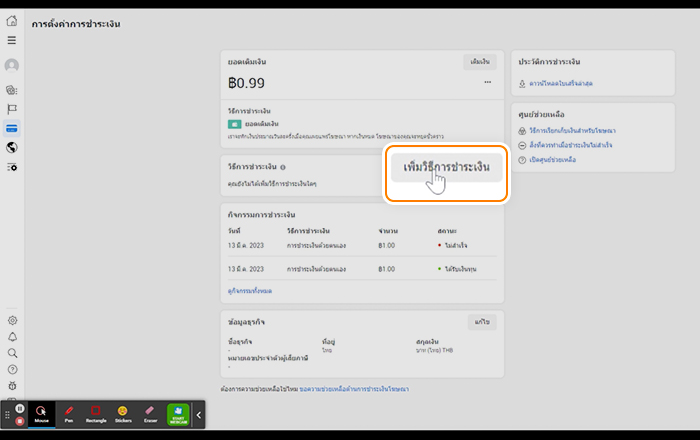Open the profile avatar in sidebar
The width and height of the screenshot is (700, 440).
pos(12,66)
